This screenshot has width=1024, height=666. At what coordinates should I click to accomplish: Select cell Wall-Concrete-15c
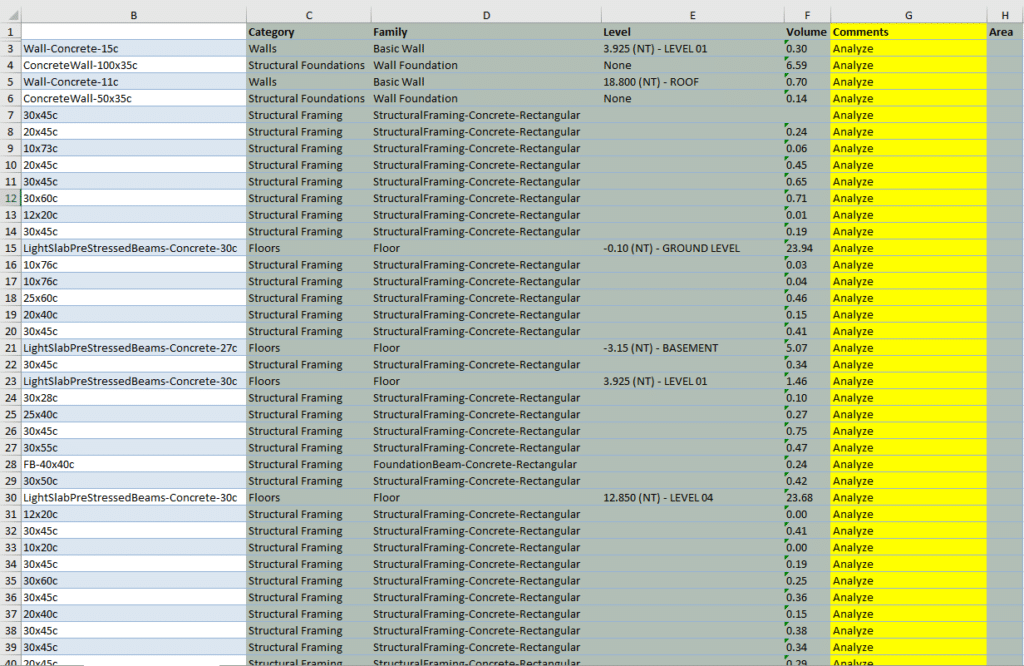click(x=134, y=49)
